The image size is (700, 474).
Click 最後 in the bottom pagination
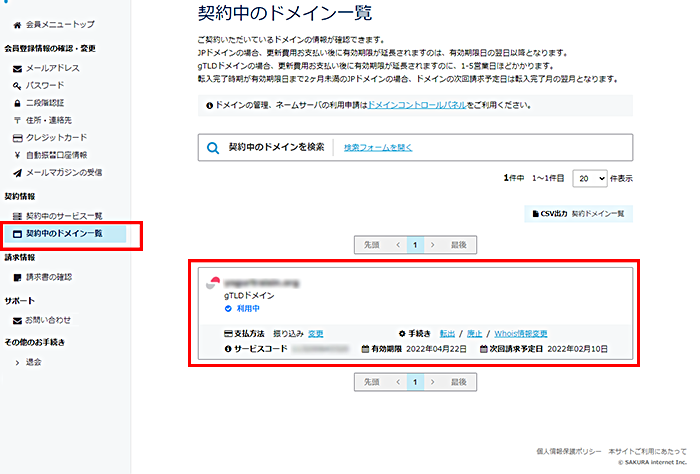(458, 382)
